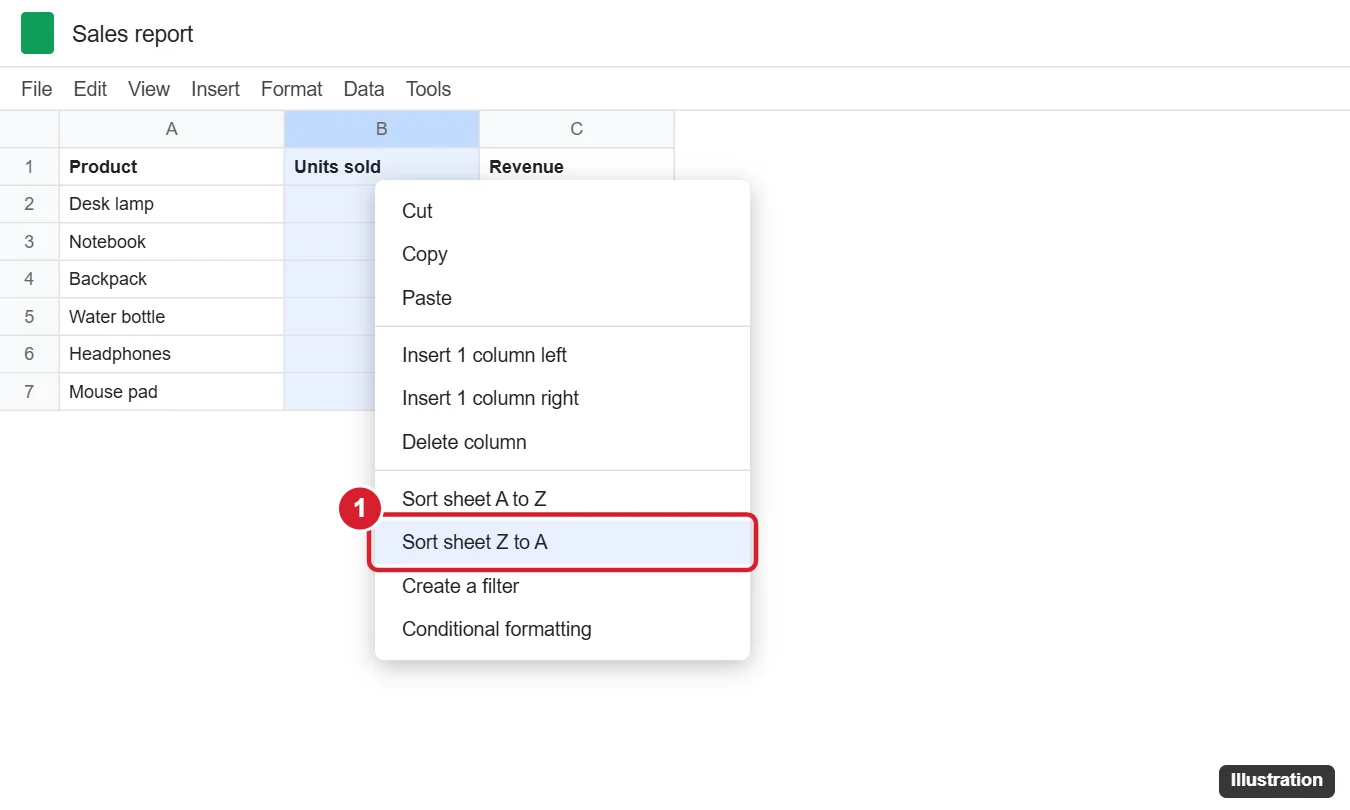Open the File menu
The height and width of the screenshot is (810, 1350).
click(x=37, y=89)
